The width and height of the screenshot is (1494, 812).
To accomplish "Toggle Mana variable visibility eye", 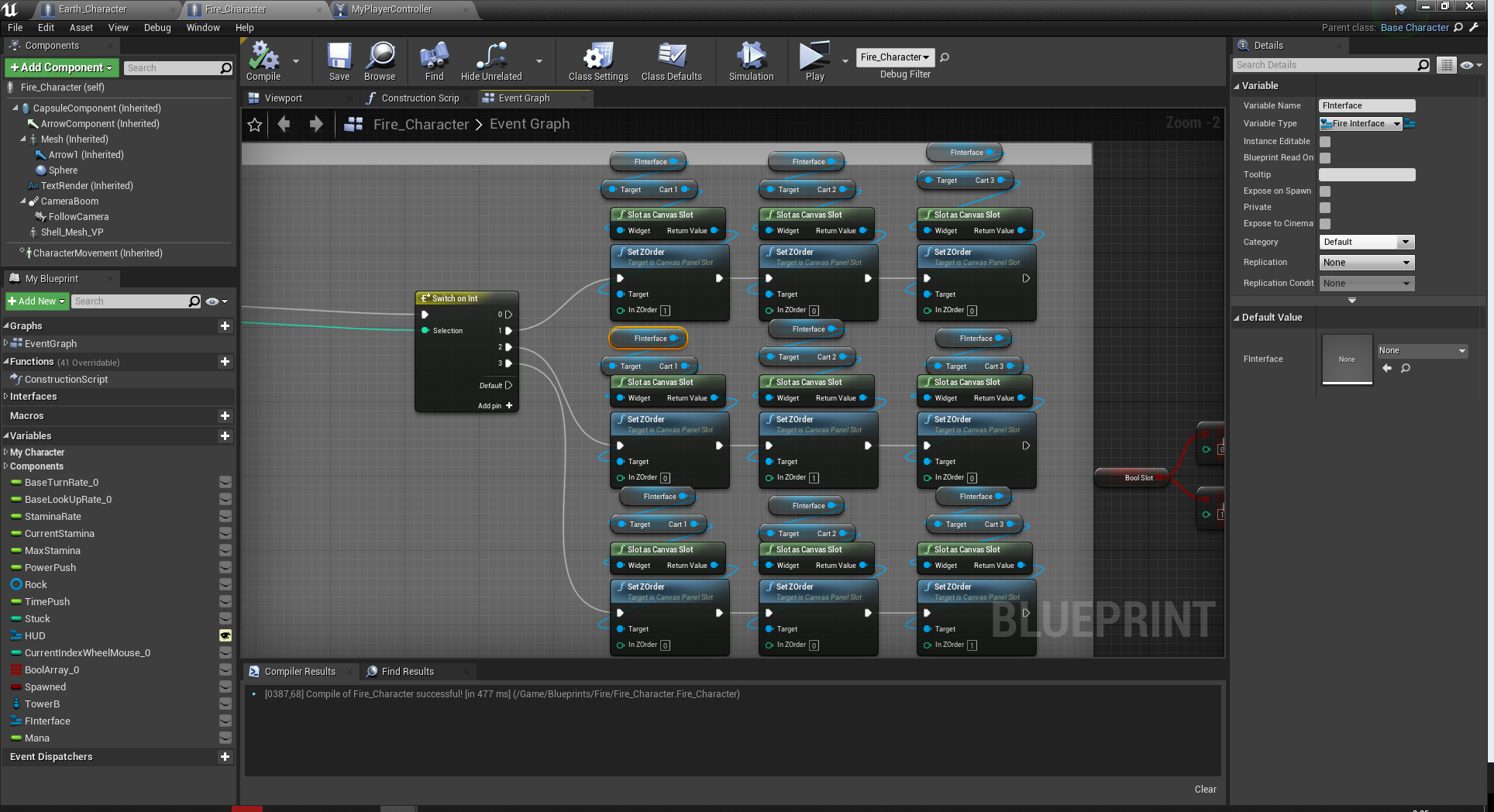I will pyautogui.click(x=225, y=738).
